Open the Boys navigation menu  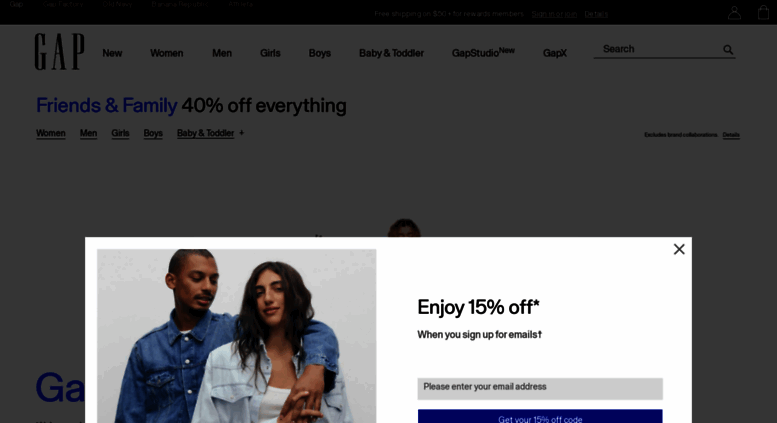[x=320, y=53]
